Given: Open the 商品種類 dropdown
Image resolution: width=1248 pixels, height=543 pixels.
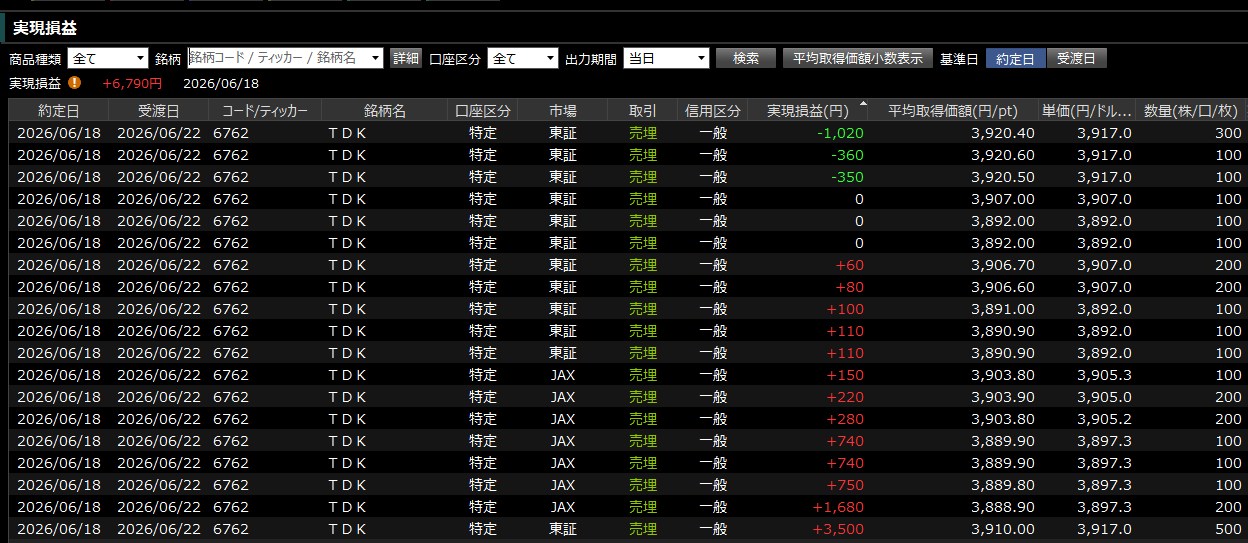Looking at the screenshot, I should [108, 58].
